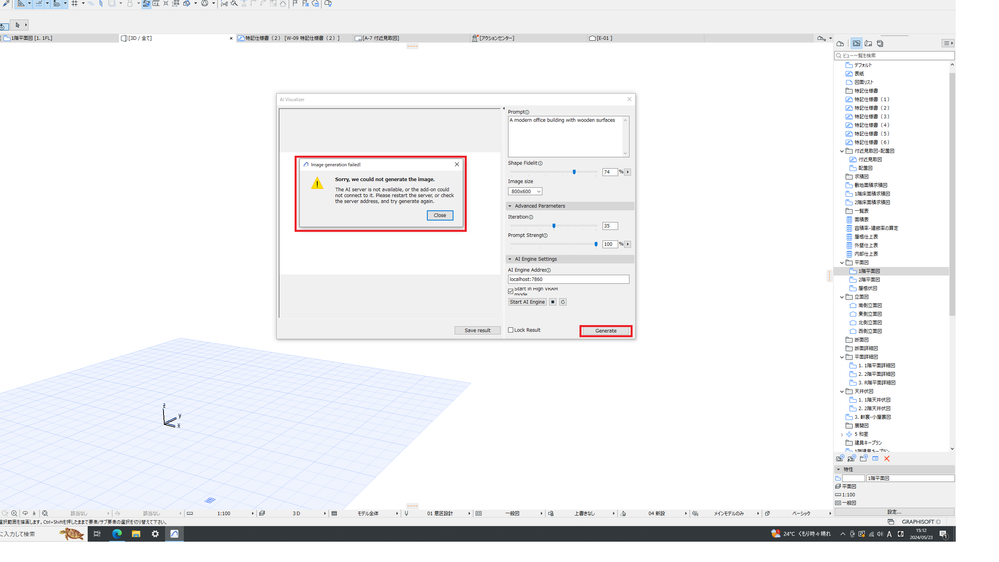Image resolution: width=999 pixels, height=562 pixels.
Task: Collapse the 立面図 folder in navigator
Action: [x=842, y=297]
